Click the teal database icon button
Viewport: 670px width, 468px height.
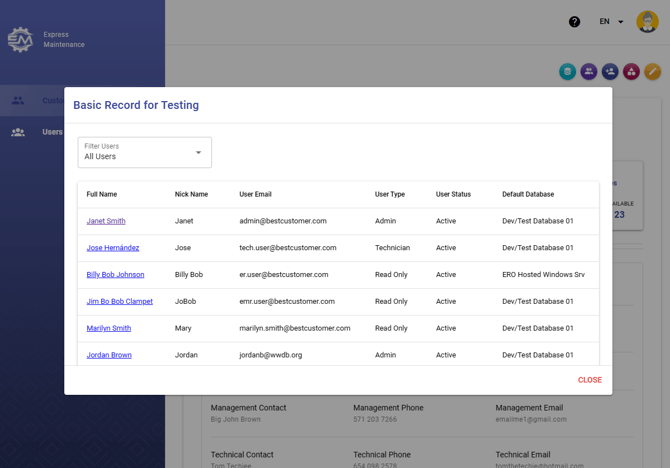pyautogui.click(x=567, y=72)
